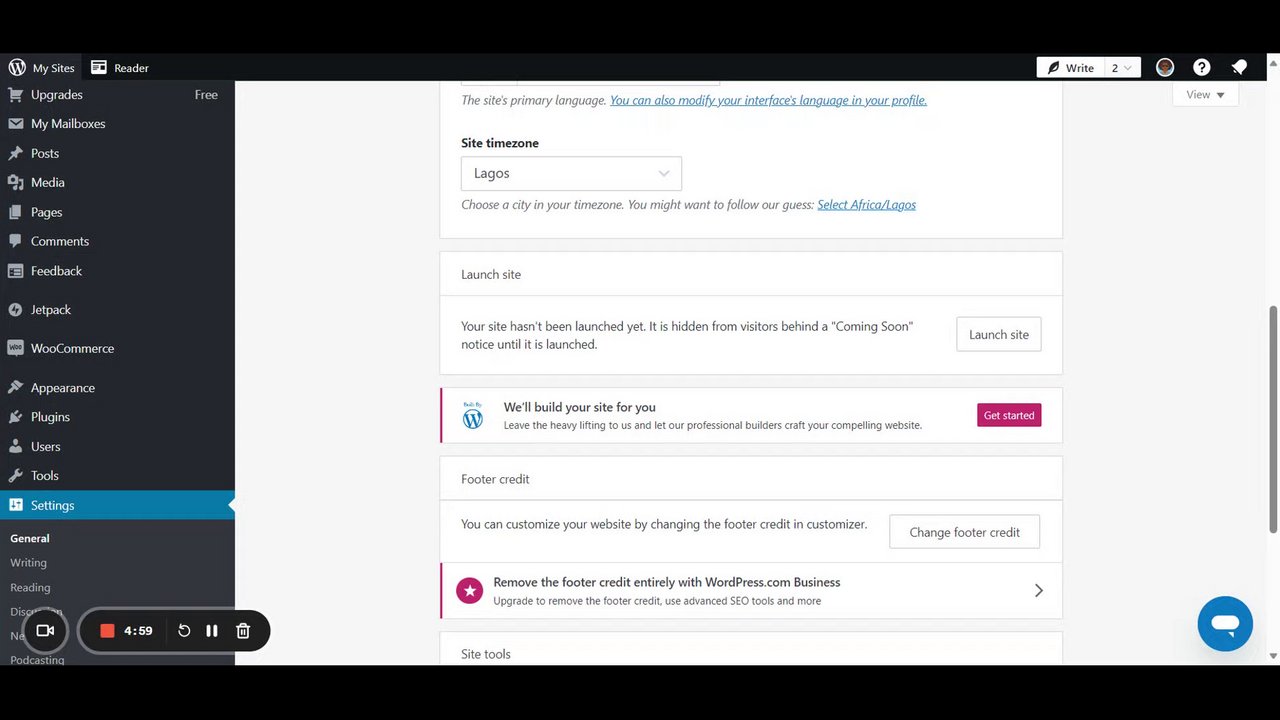Screen dimensions: 1280x720
Task: Select Writing settings submenu
Action: click(x=28, y=563)
